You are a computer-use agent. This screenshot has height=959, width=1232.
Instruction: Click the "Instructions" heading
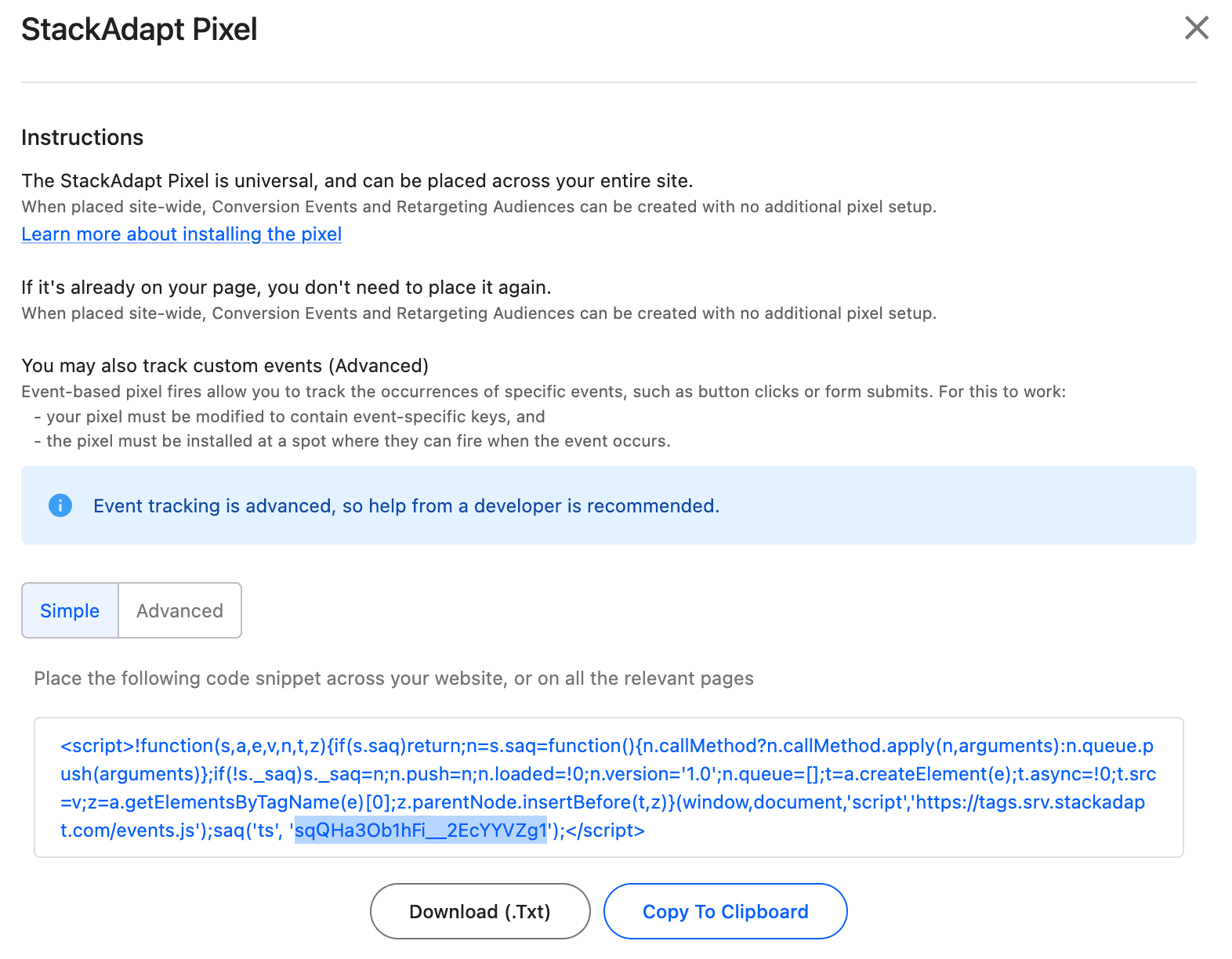tap(82, 137)
